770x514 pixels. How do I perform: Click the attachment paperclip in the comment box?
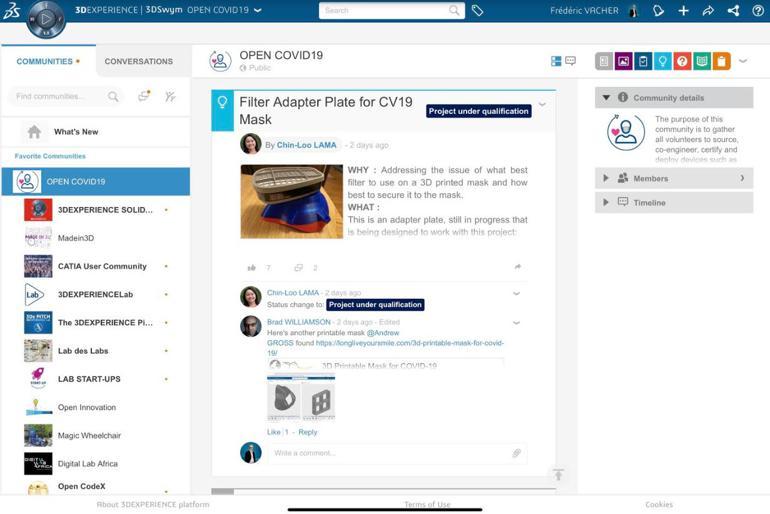pyautogui.click(x=516, y=453)
